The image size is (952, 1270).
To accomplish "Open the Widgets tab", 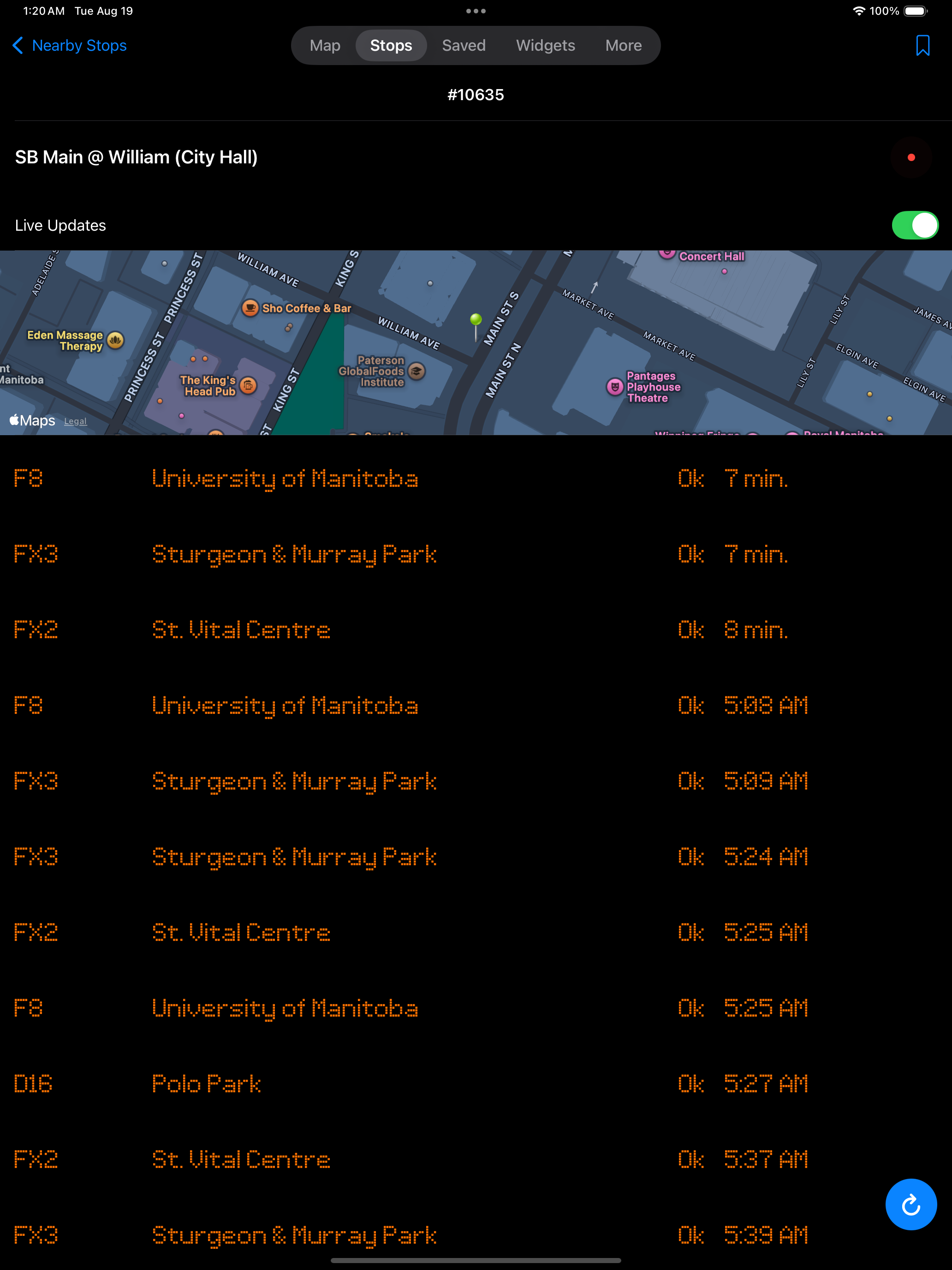I will pyautogui.click(x=545, y=45).
